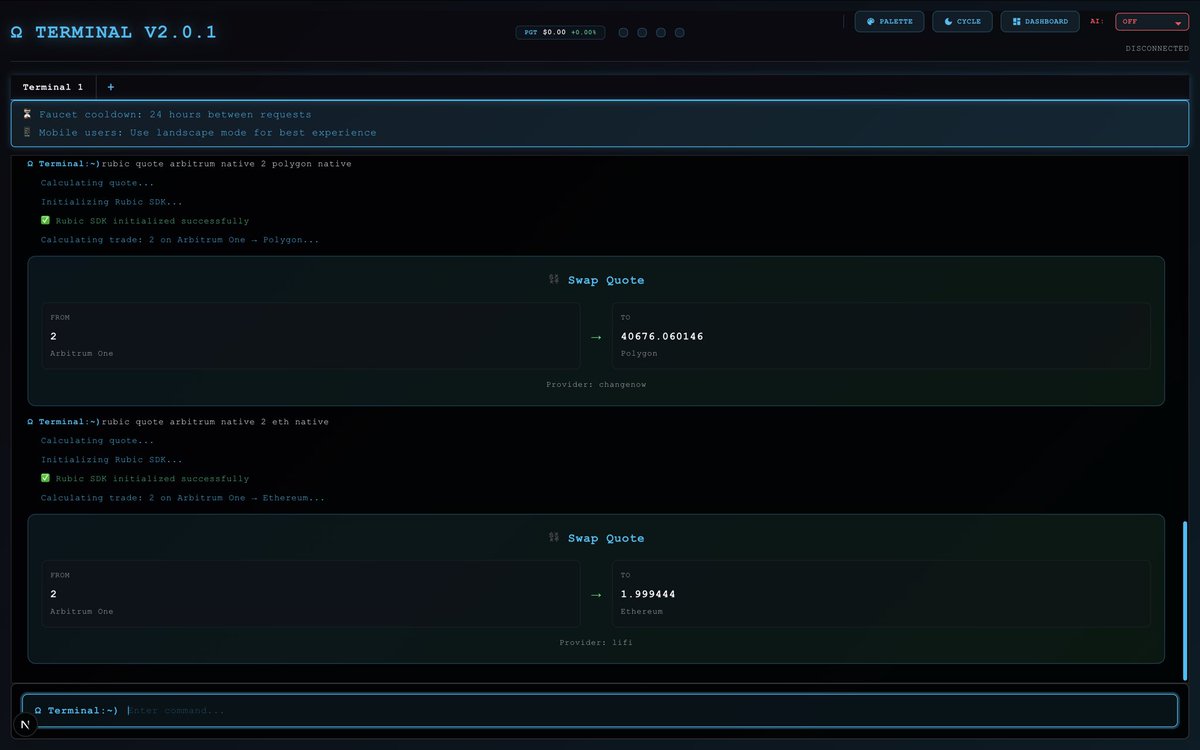This screenshot has height=750, width=1200.
Task: Click Provider: changenow text
Action: (x=597, y=384)
